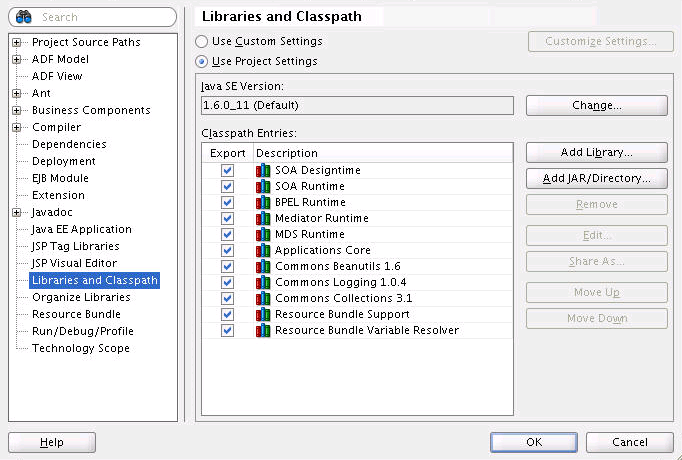Cancel the project properties dialog
The width and height of the screenshot is (682, 460).
[629, 442]
